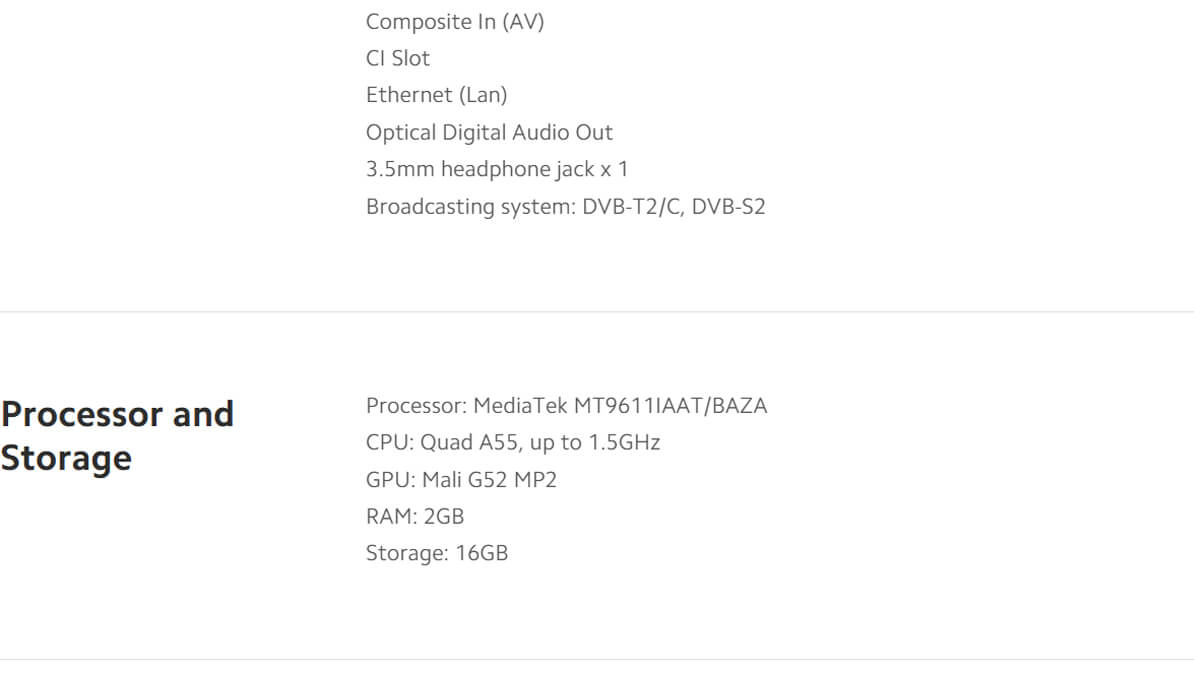1194x700 pixels.
Task: Select the "MediaTek MT9611IAAT/BAZA" model text
Action: coord(620,406)
